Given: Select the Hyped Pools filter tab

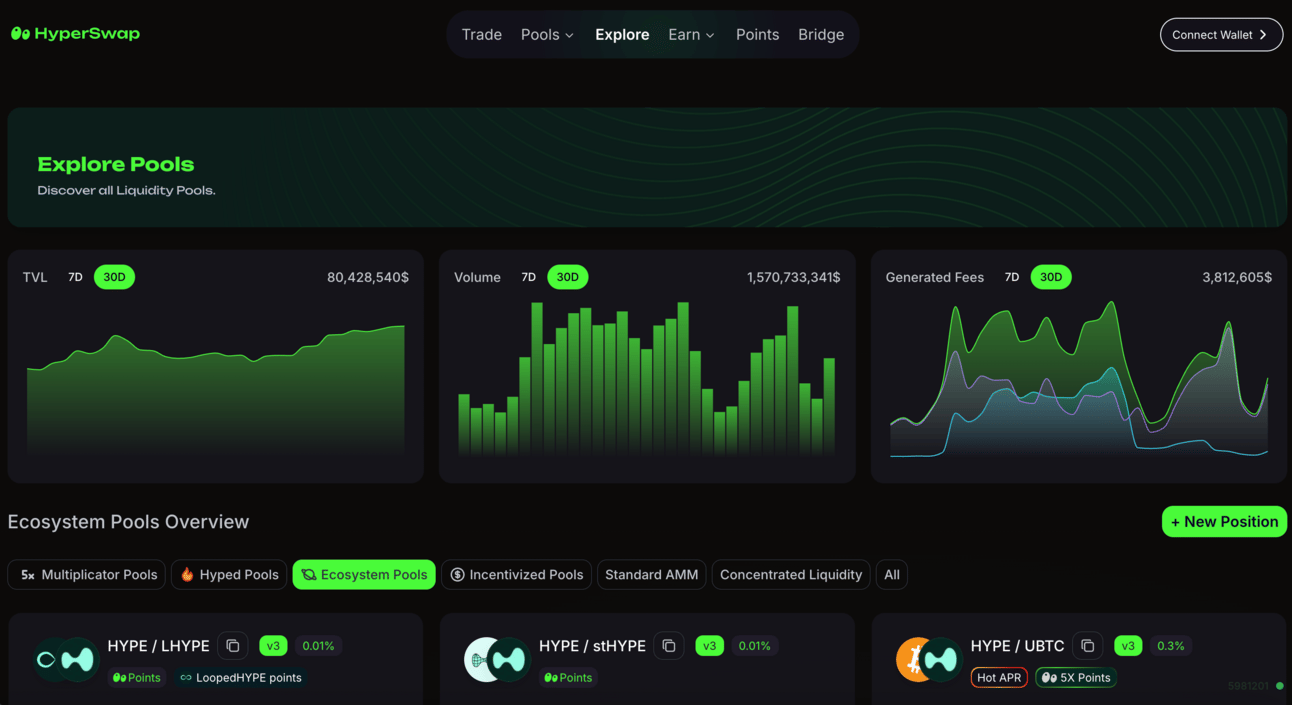Looking at the screenshot, I should tap(229, 575).
